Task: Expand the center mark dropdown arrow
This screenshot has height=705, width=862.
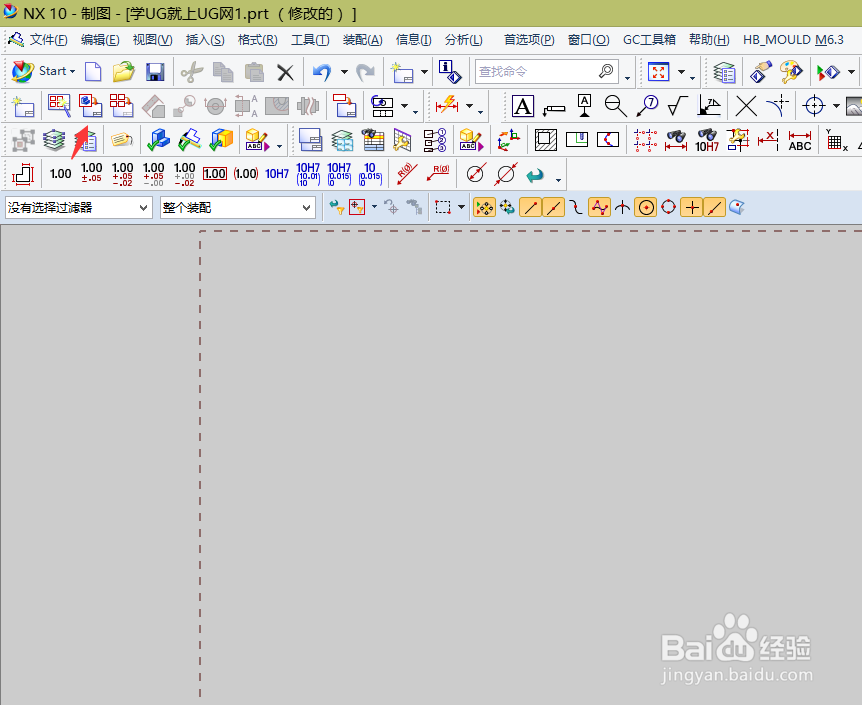Action: click(x=836, y=106)
